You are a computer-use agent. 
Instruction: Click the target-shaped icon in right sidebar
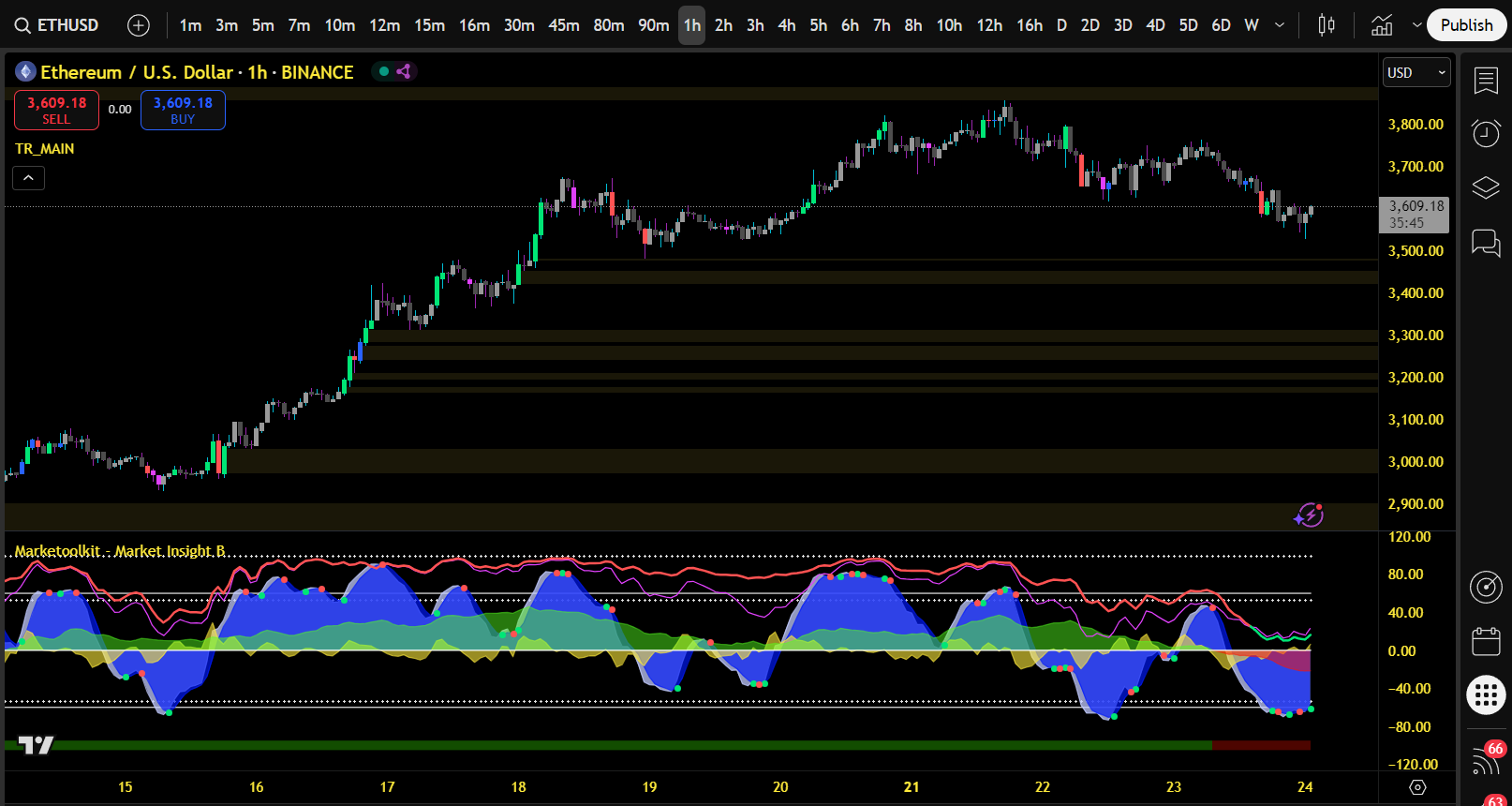point(1486,587)
